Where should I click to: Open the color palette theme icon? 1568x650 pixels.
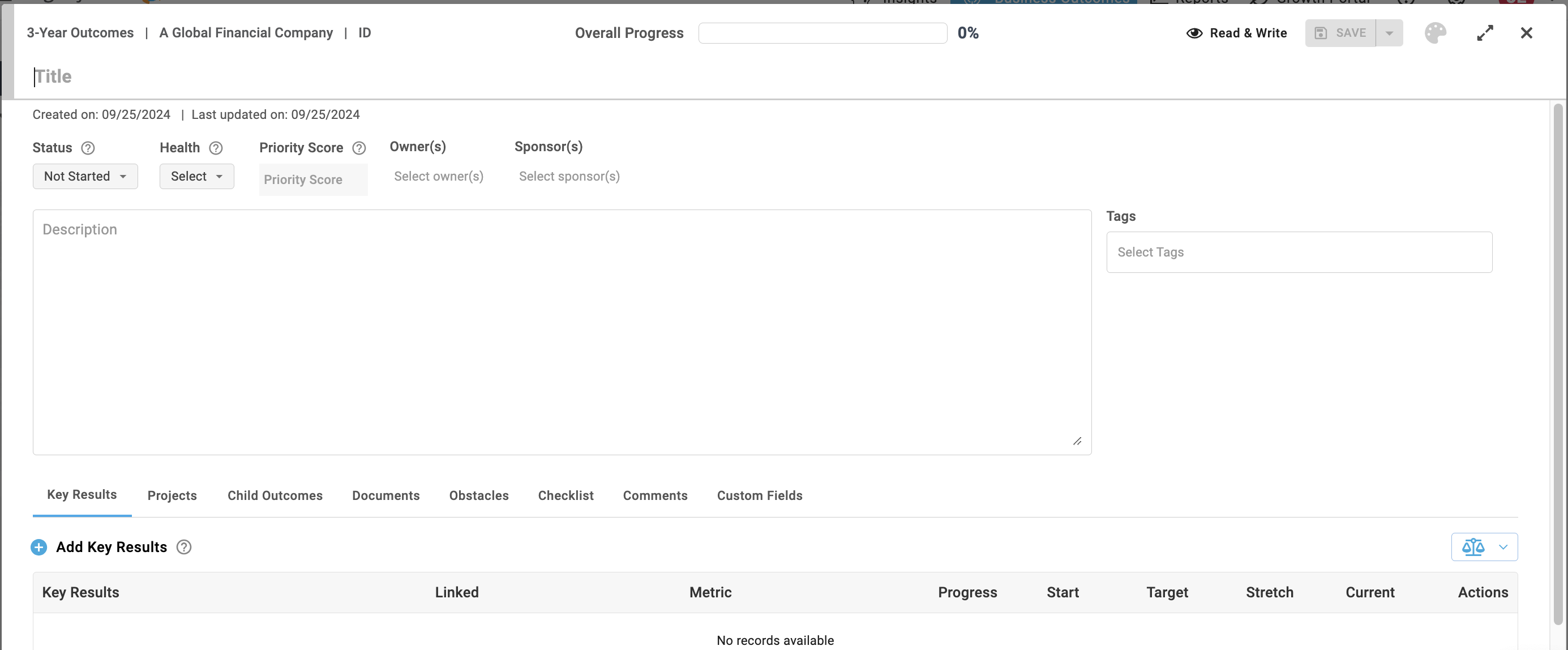tap(1436, 33)
